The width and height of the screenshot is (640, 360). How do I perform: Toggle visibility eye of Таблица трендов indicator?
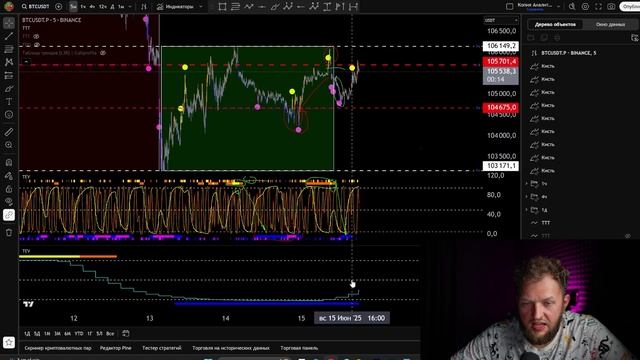click(x=103, y=53)
